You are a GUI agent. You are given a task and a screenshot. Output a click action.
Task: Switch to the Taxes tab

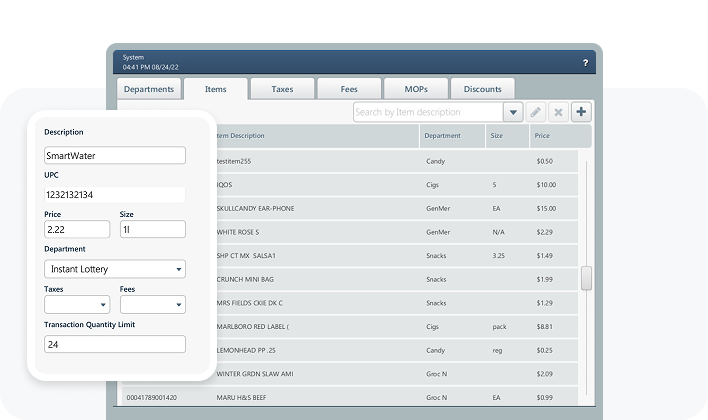[282, 89]
